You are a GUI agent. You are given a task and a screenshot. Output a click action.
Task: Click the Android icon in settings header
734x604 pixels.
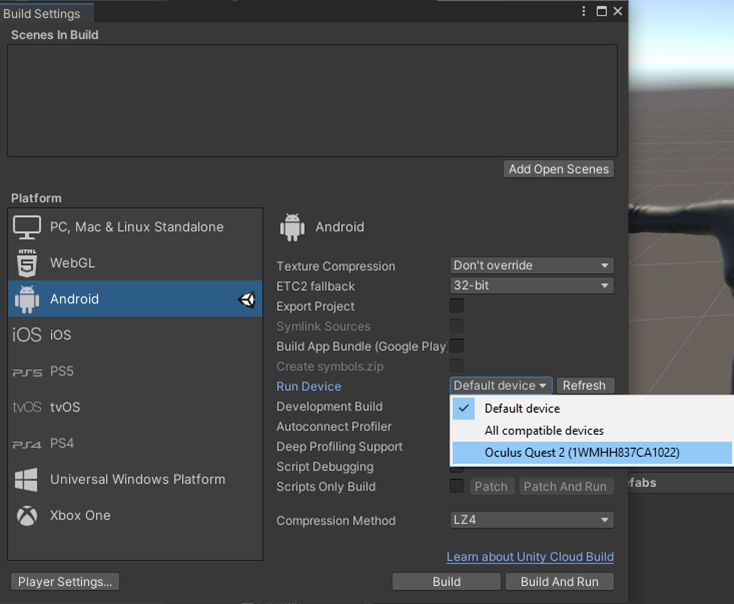coord(292,227)
